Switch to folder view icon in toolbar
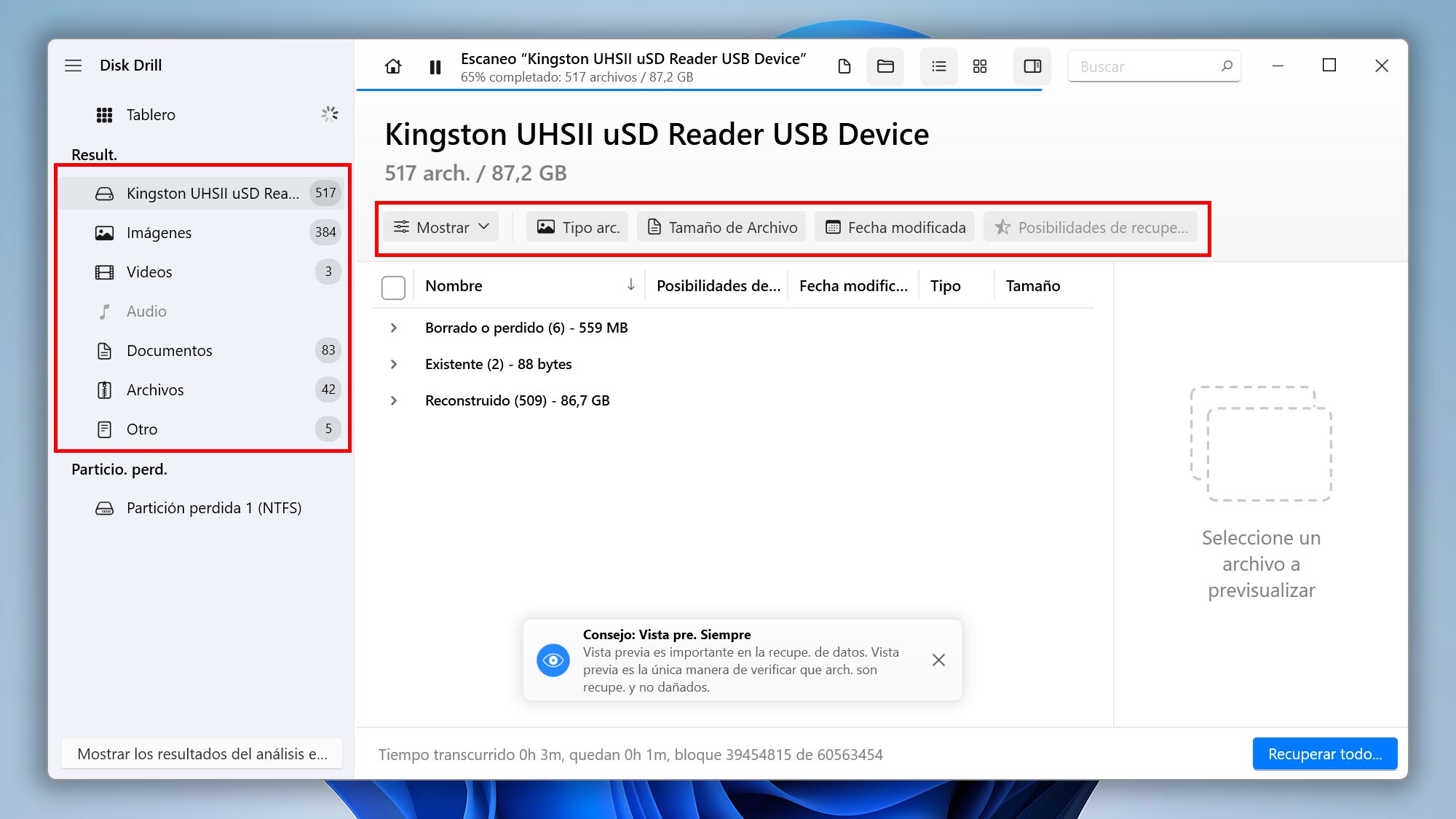Image resolution: width=1456 pixels, height=819 pixels. coord(885,67)
